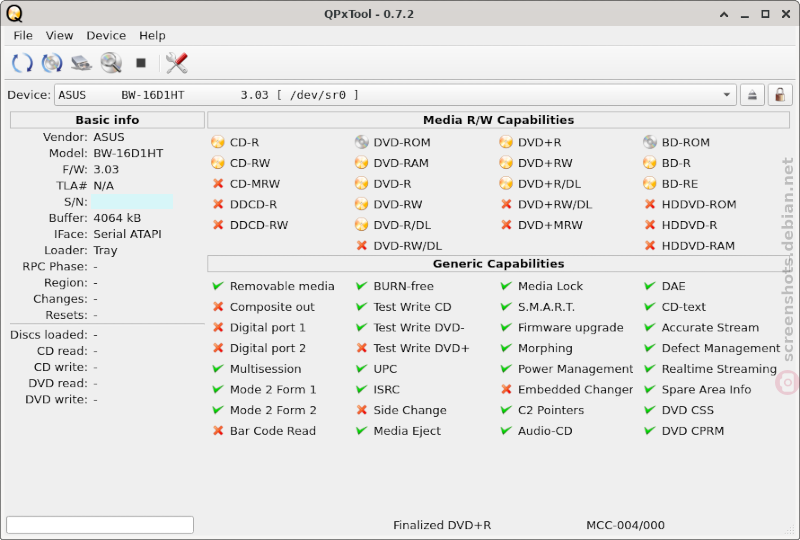
Task: Click the Firmware upgrade label
Action: coord(570,327)
